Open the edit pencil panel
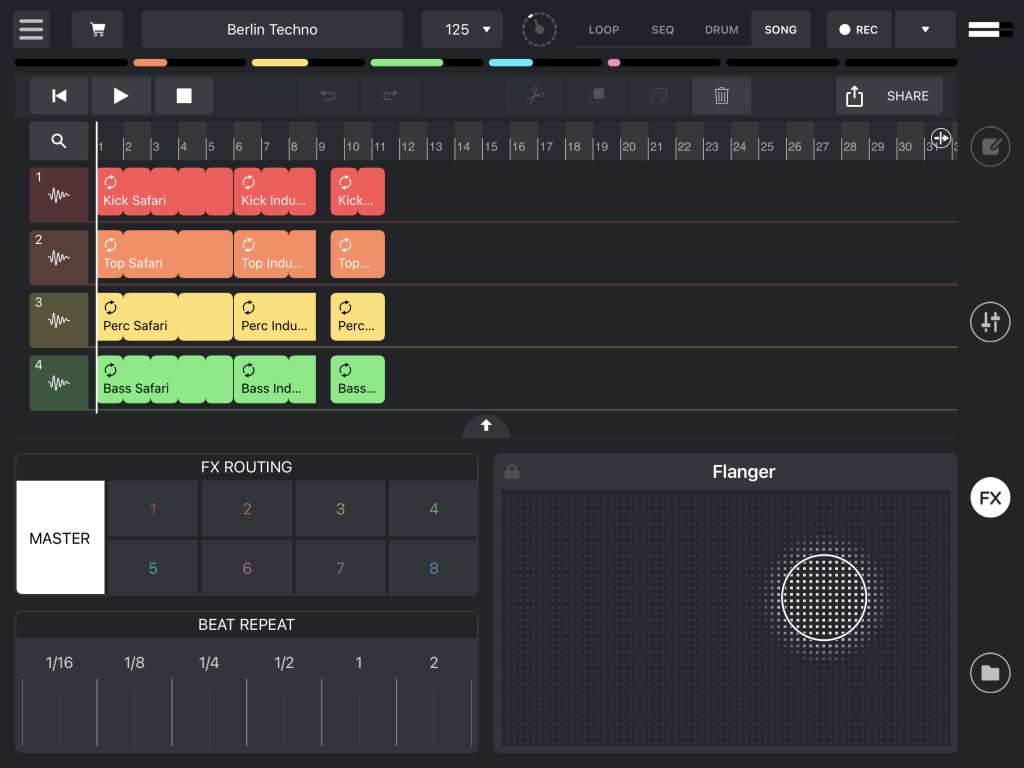 pos(990,147)
